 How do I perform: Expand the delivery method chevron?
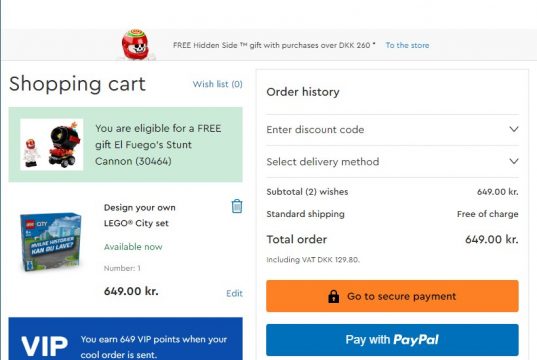[x=513, y=161]
